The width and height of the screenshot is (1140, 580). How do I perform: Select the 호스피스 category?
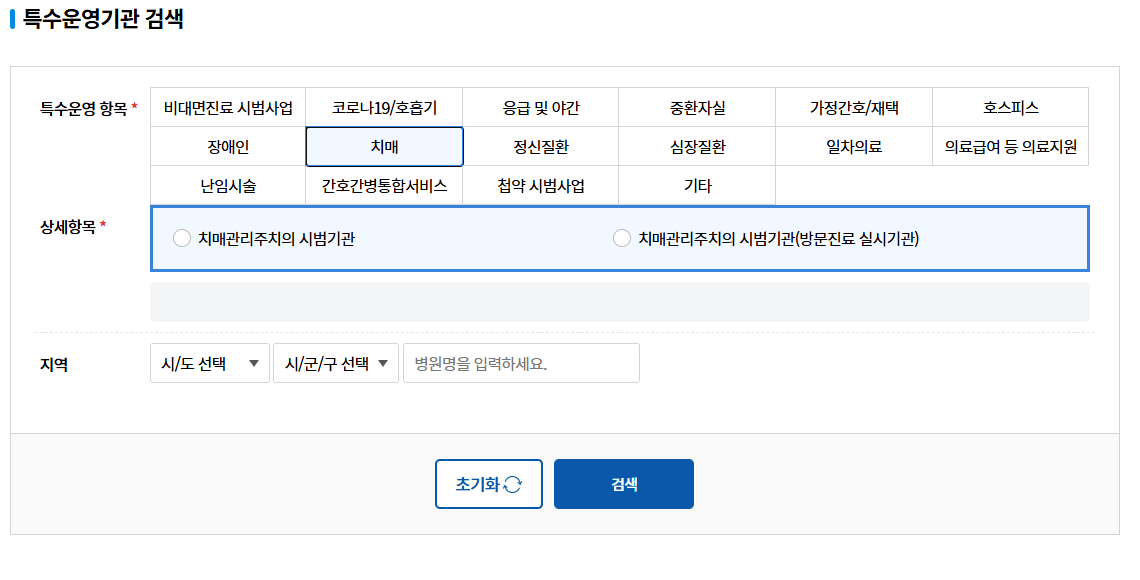coord(1010,106)
